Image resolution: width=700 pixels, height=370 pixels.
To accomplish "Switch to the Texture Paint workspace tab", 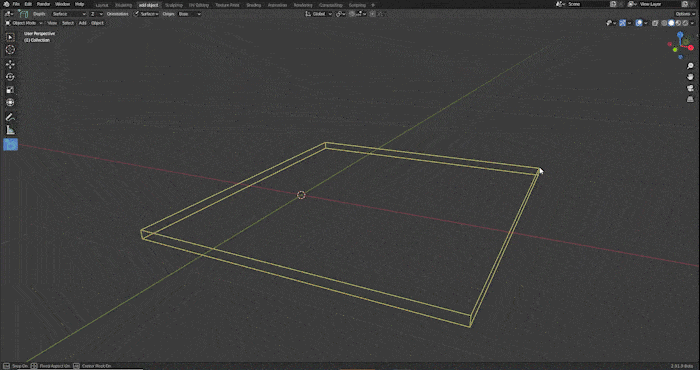I will pos(227,5).
